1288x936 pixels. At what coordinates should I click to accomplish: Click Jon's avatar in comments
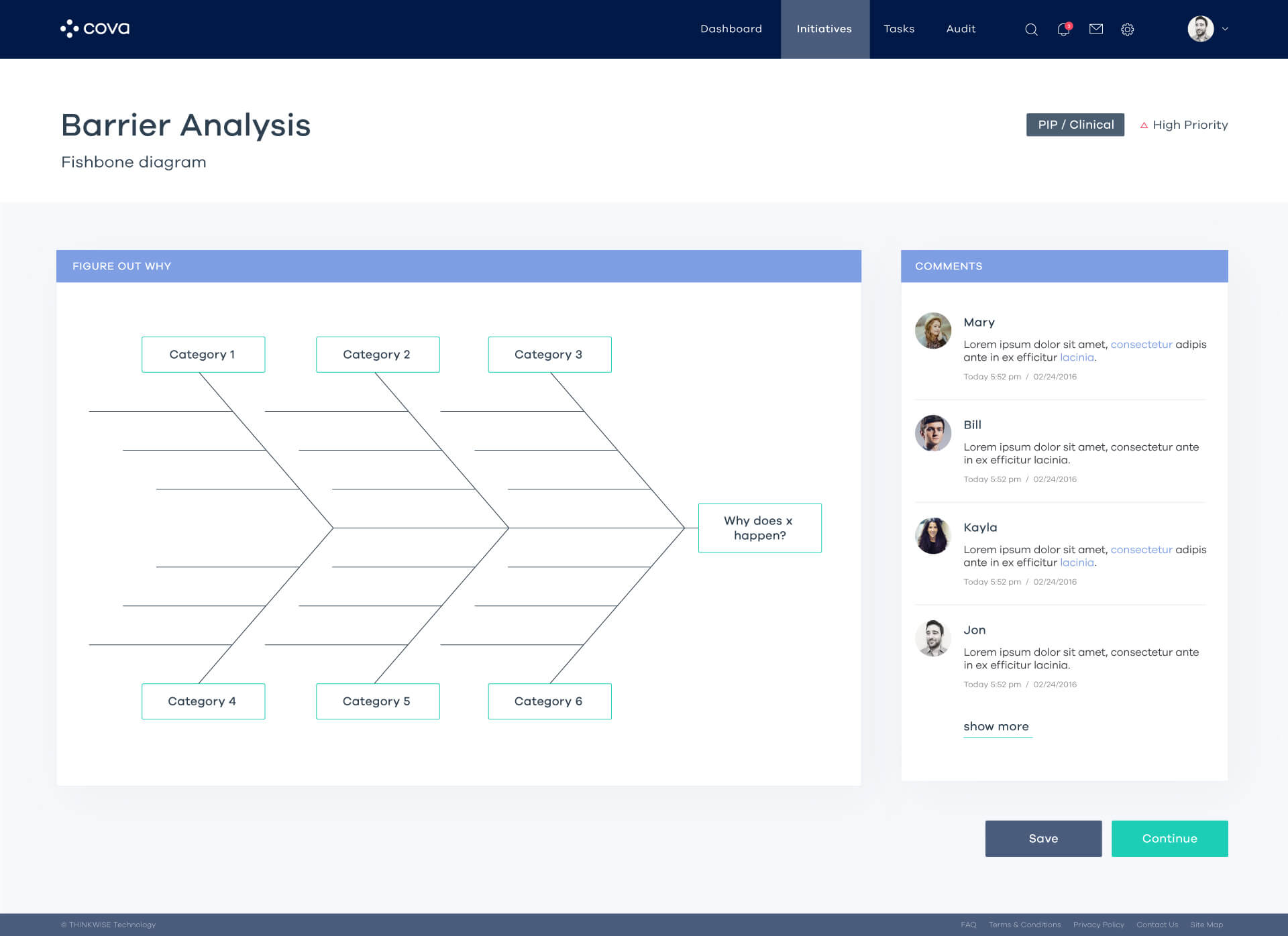pyautogui.click(x=932, y=638)
